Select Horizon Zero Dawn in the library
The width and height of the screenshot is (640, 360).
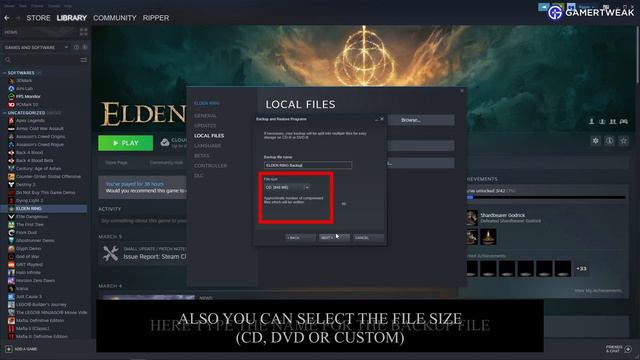(x=35, y=280)
